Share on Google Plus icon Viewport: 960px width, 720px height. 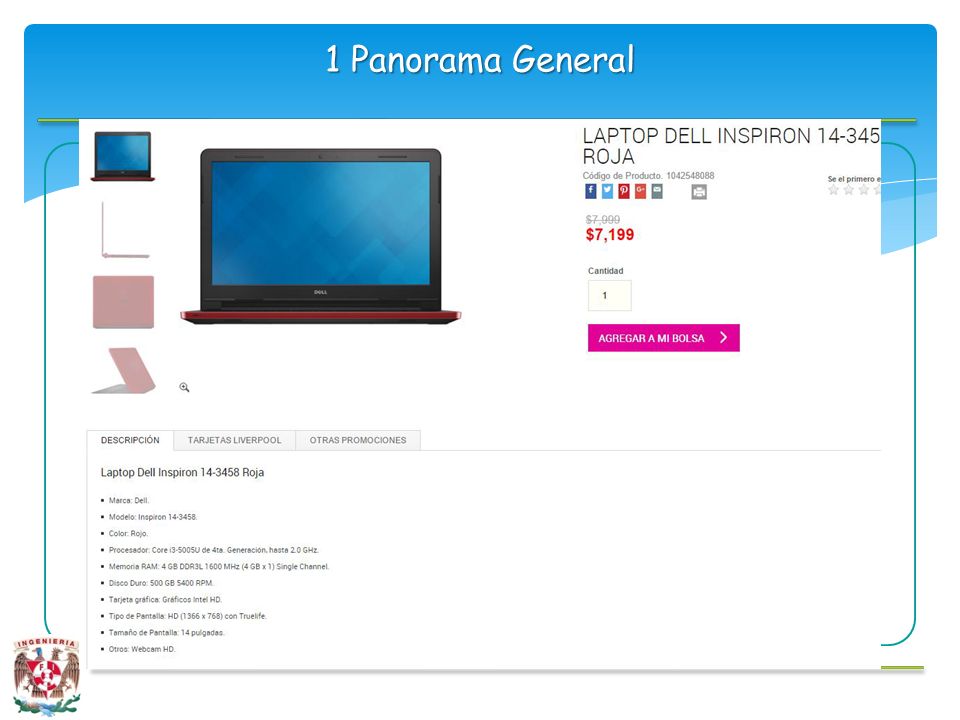click(640, 191)
